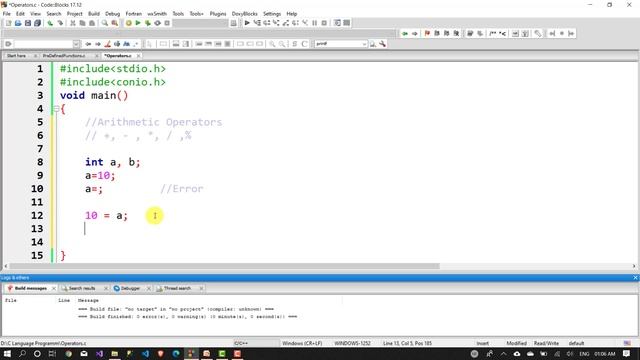Open the File menu
Viewport: 640px width, 360px height.
pyautogui.click(x=7, y=13)
